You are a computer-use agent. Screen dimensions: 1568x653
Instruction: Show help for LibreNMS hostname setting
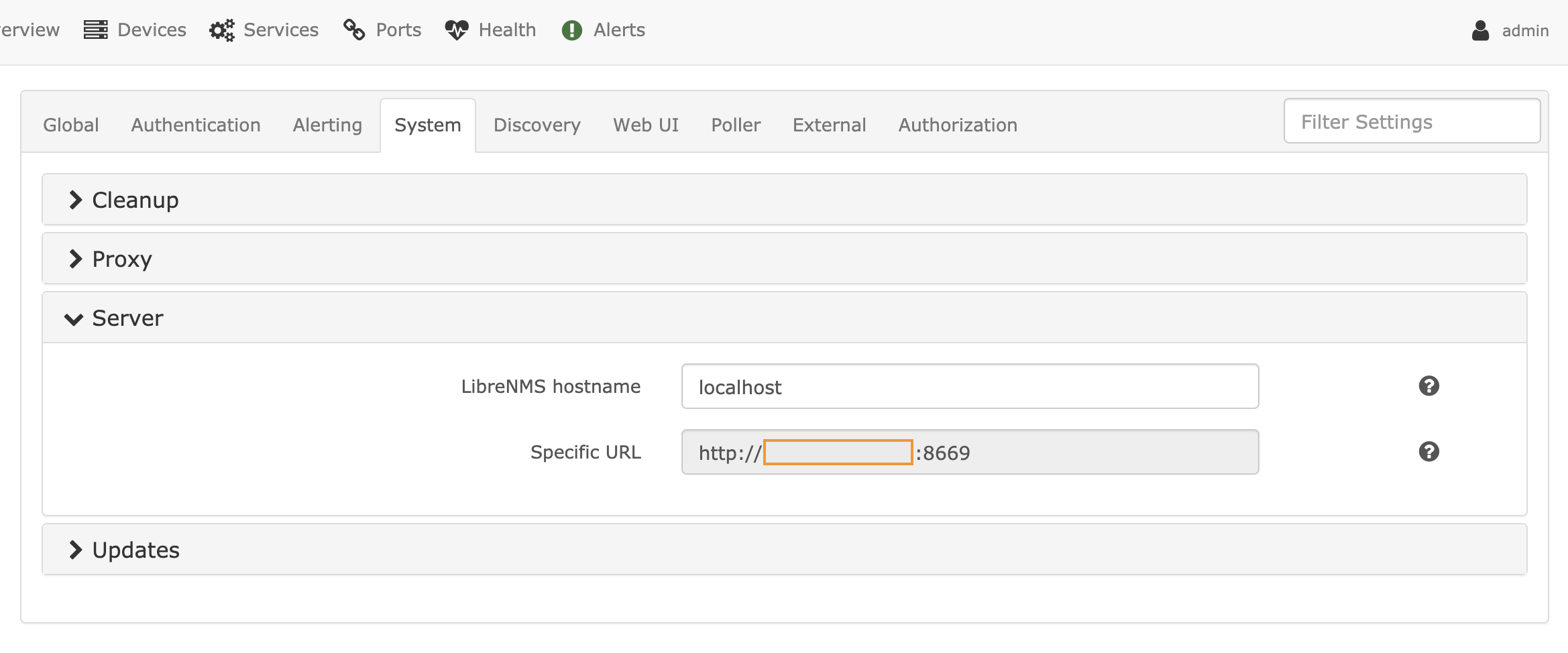coord(1429,386)
